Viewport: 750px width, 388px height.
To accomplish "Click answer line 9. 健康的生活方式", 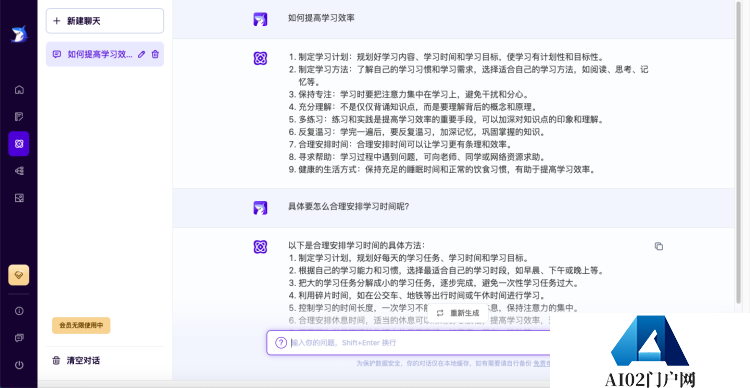I will 443,169.
